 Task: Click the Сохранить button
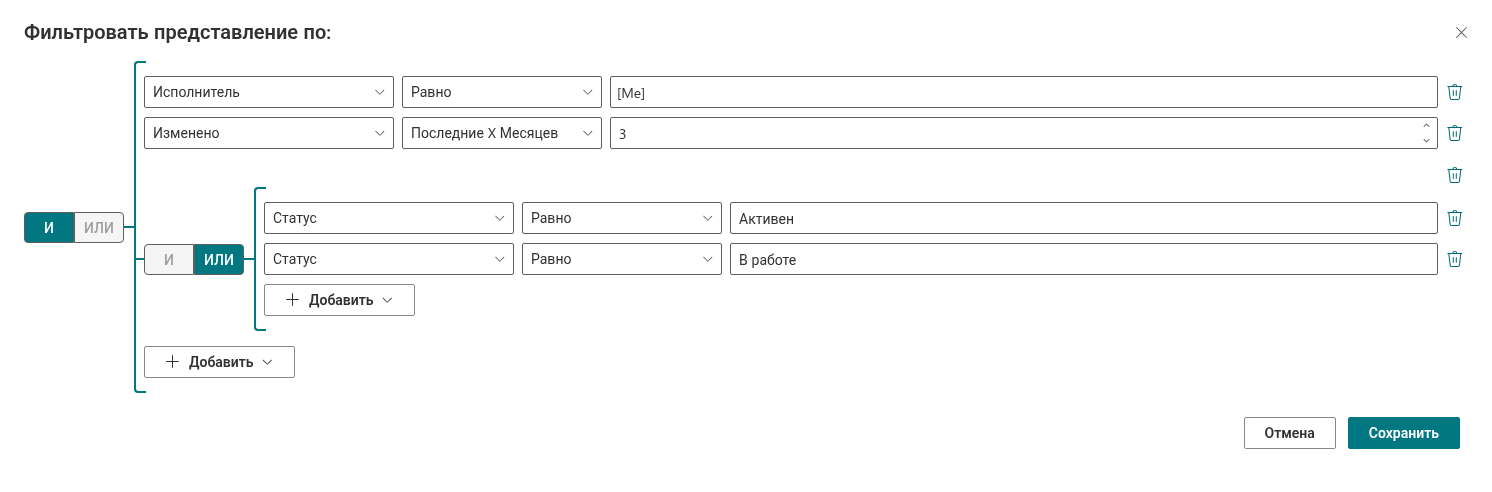1404,433
